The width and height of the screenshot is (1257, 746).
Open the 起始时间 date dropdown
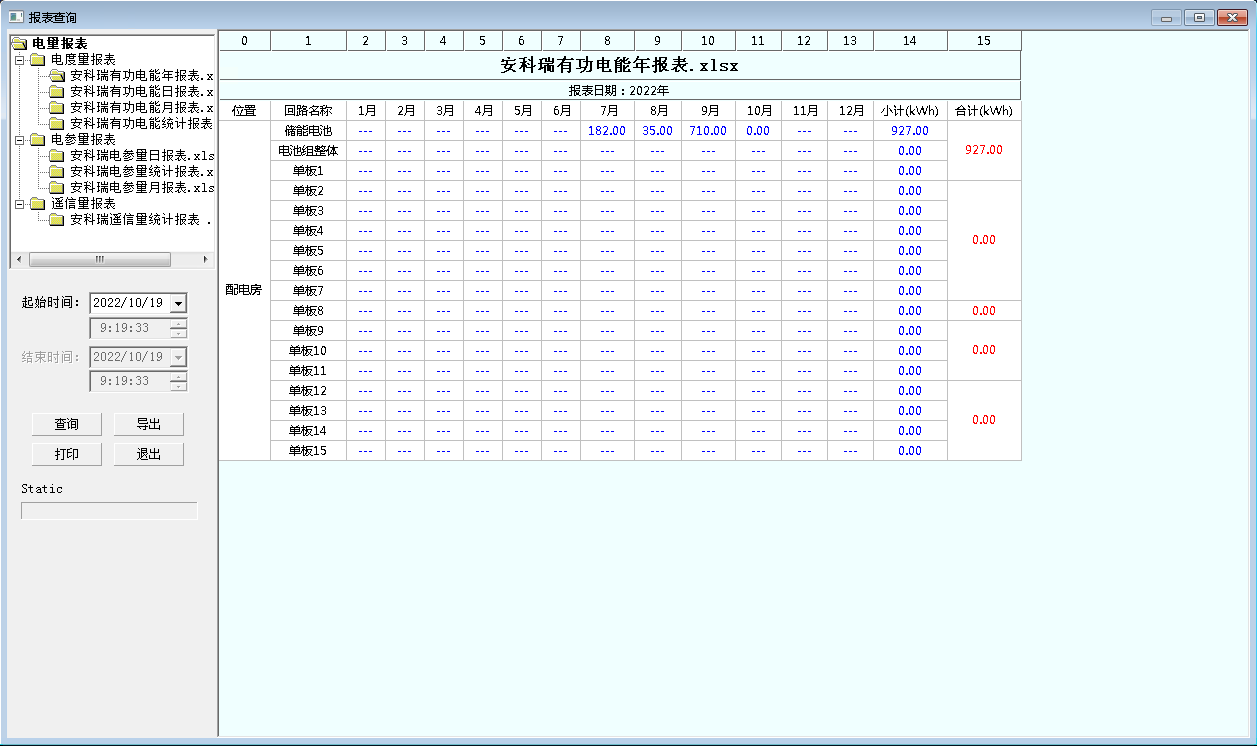pos(180,302)
